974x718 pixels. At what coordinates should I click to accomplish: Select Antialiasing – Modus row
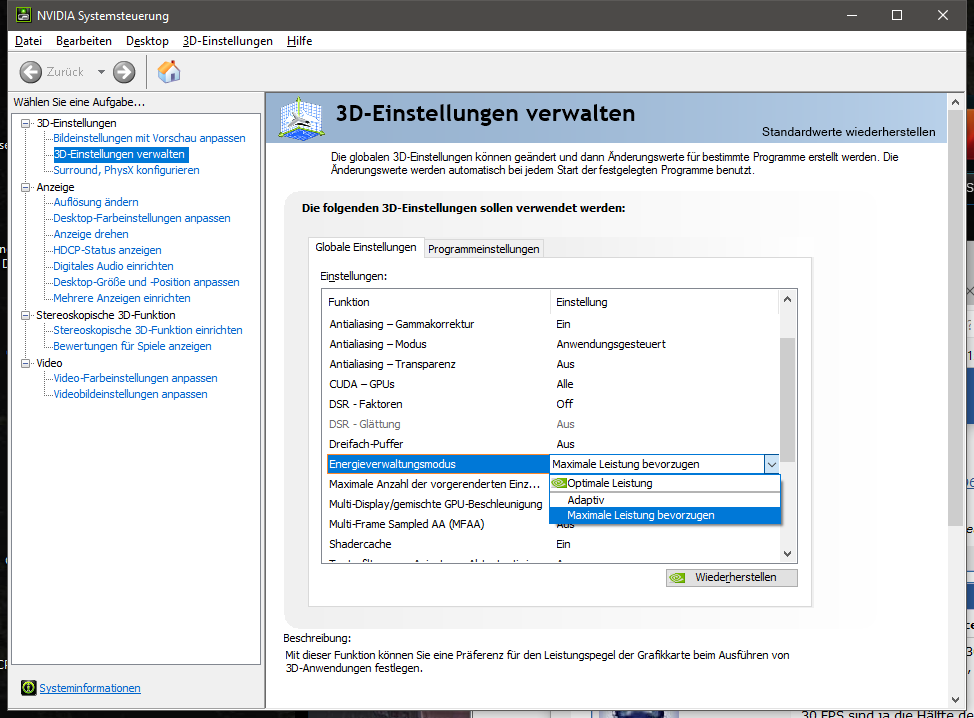pyautogui.click(x=552, y=344)
